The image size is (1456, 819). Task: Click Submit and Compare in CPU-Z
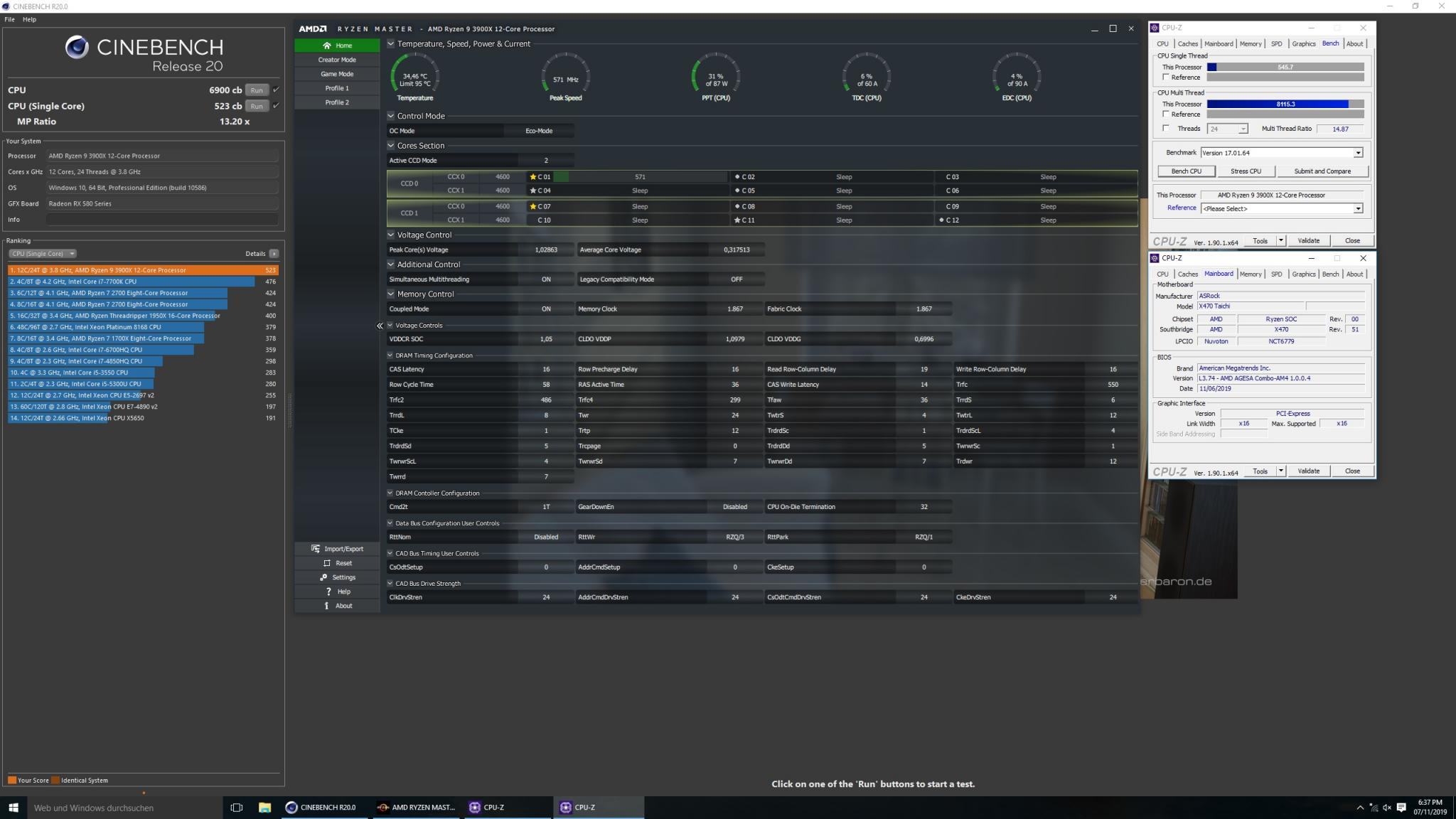point(1322,171)
